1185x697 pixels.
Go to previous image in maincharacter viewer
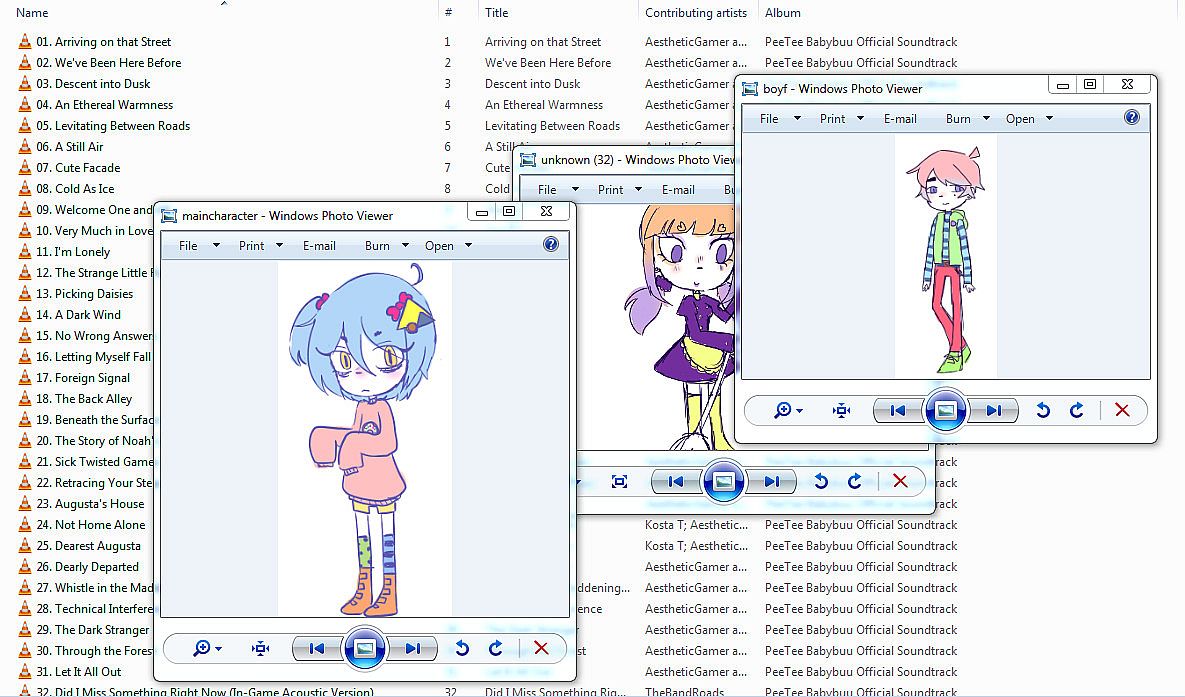317,648
